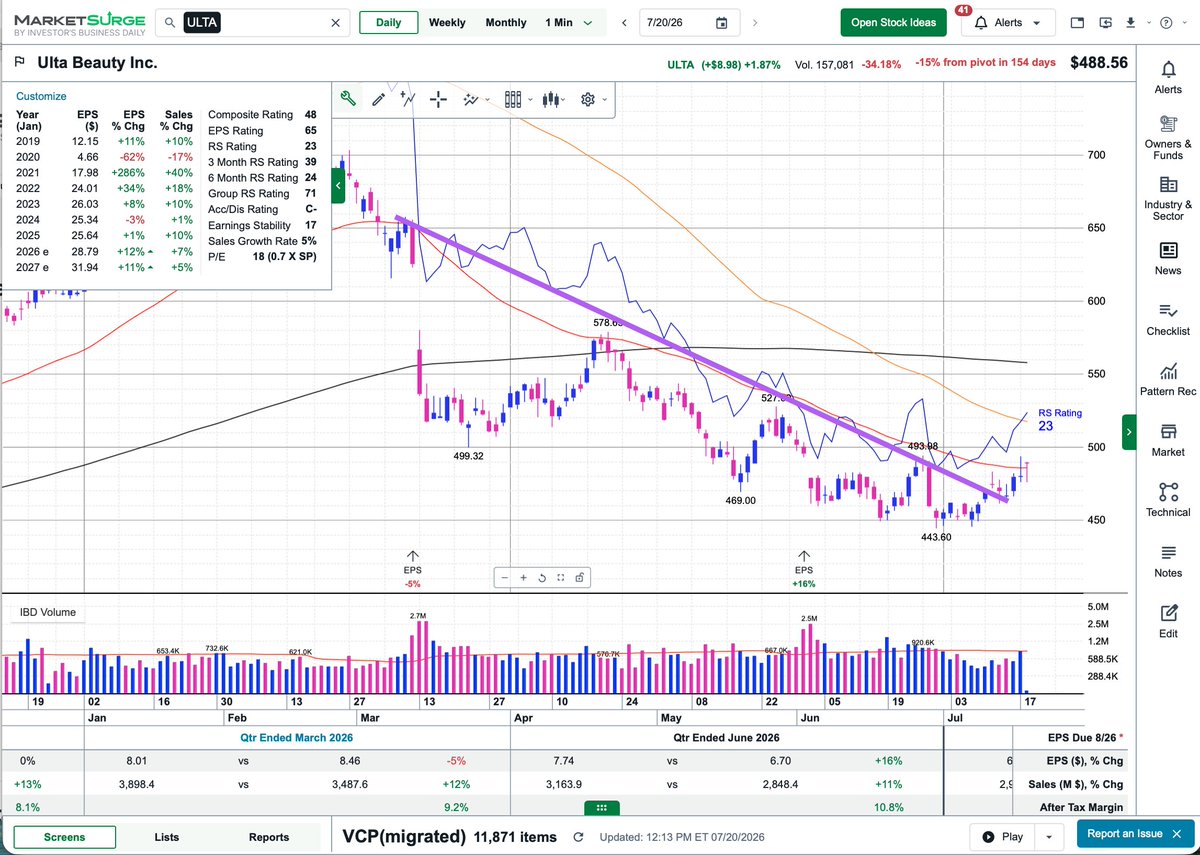This screenshot has height=855, width=1200.
Task: Open the Alerts panel in right sidebar
Action: 1168,77
